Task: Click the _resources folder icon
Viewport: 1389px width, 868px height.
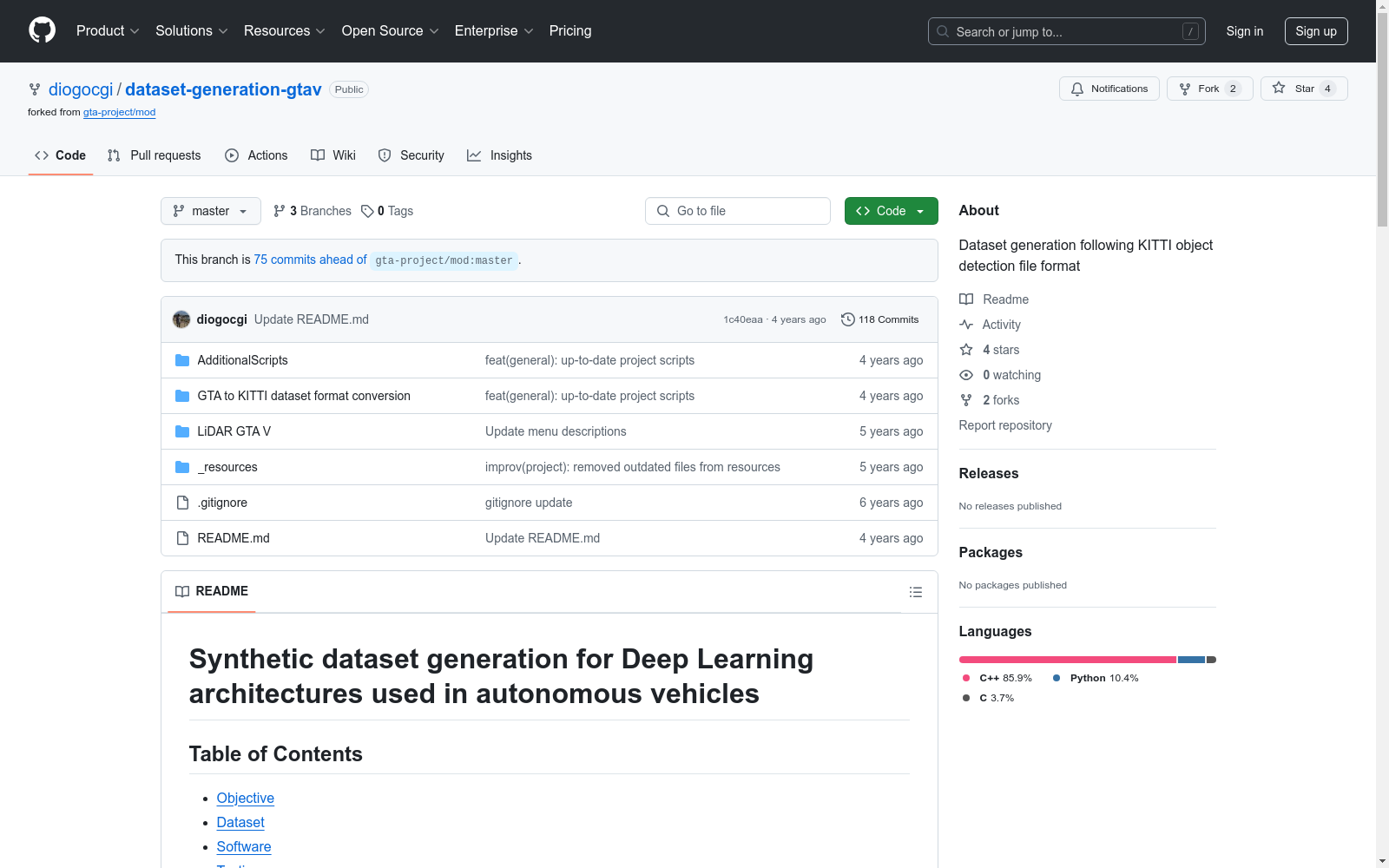Action: 182,467
